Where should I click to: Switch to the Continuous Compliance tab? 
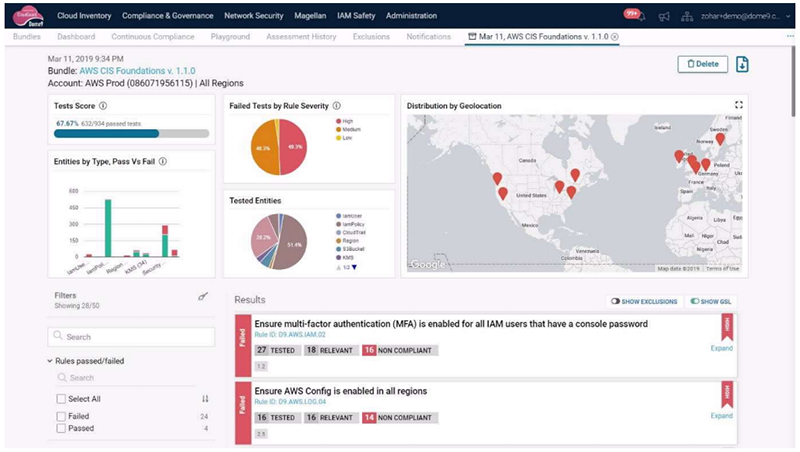pos(153,37)
